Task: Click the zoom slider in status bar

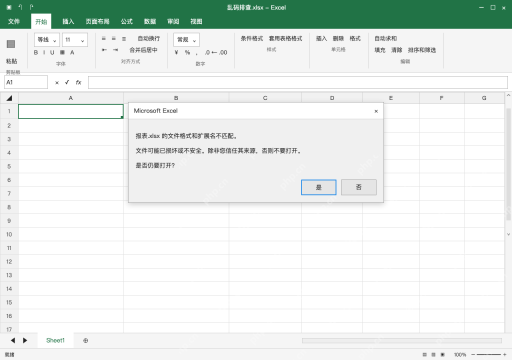Action: 489,355
